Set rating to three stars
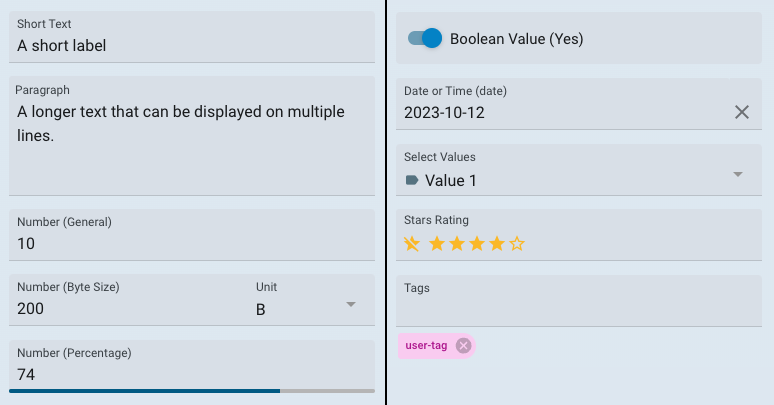The width and height of the screenshot is (774, 405). point(477,243)
